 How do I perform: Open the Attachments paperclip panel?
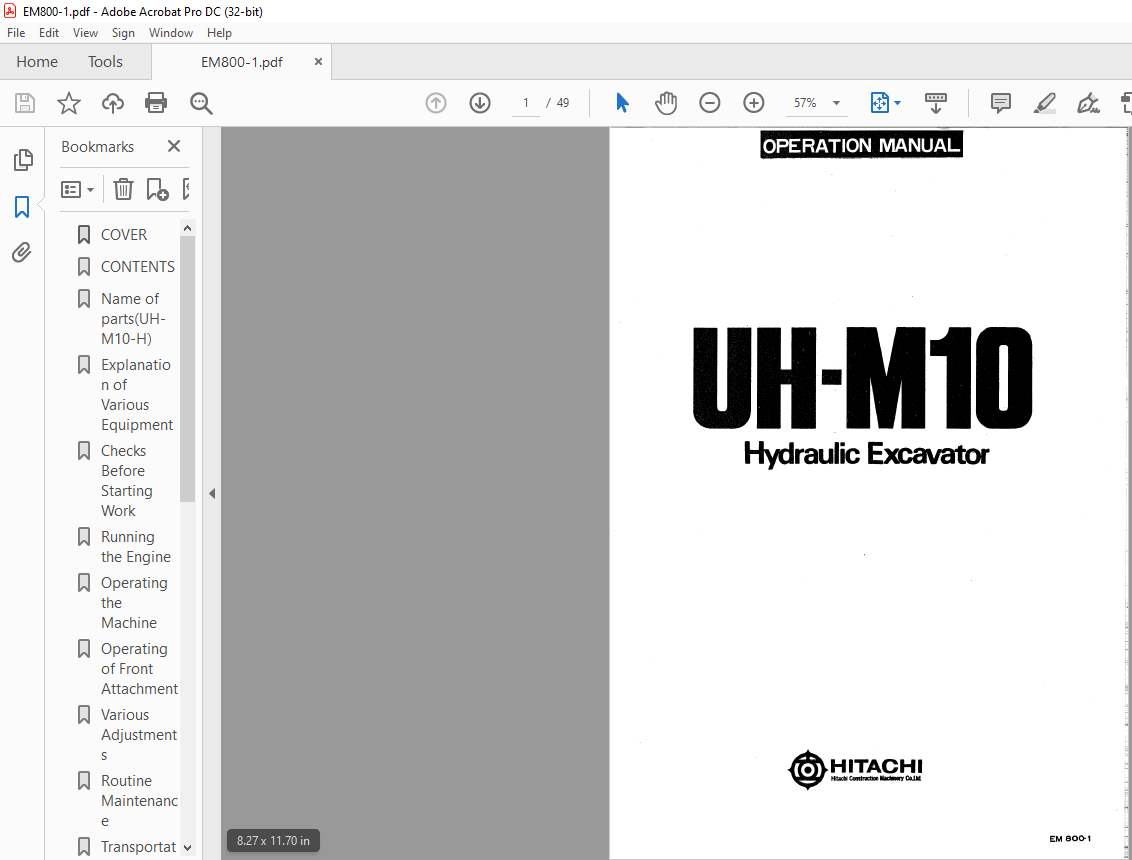coord(22,253)
